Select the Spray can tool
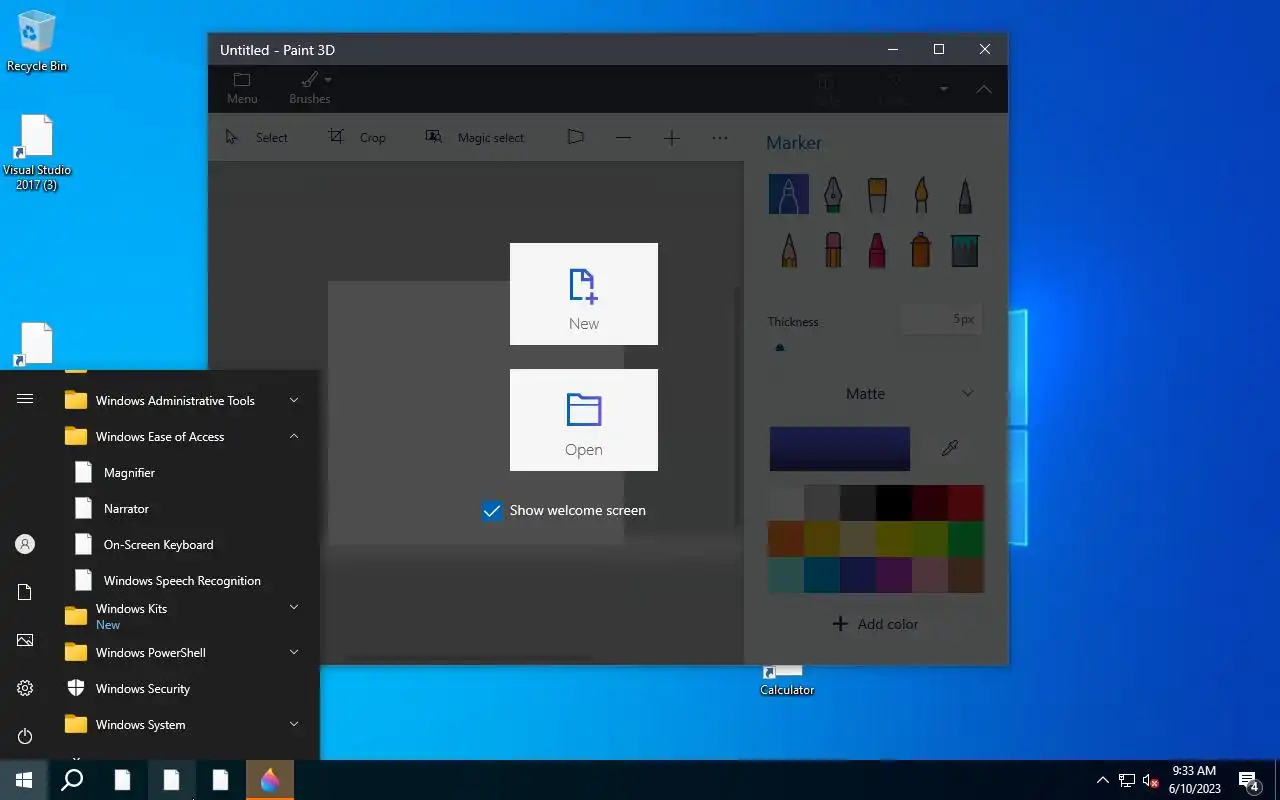 click(x=921, y=250)
